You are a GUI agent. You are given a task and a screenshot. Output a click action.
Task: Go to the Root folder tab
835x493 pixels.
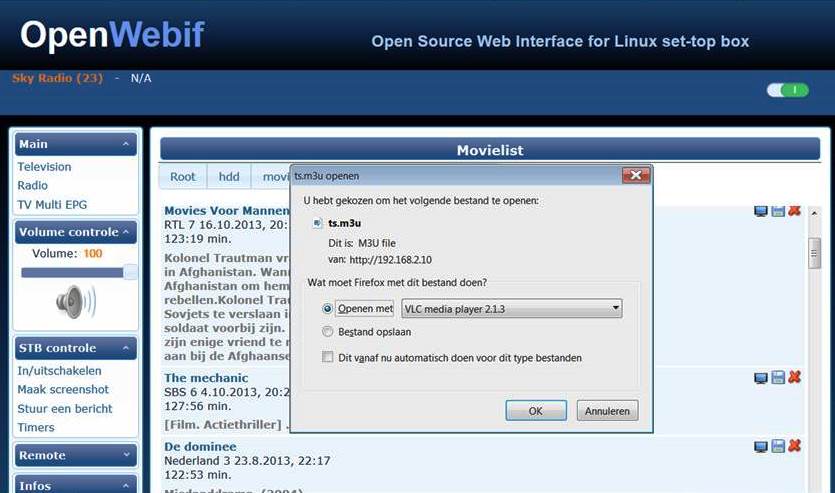click(183, 177)
